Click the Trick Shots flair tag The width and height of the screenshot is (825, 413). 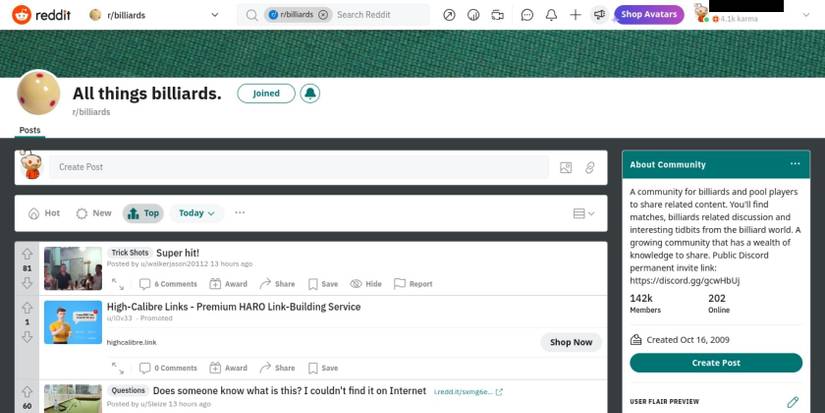pos(130,253)
